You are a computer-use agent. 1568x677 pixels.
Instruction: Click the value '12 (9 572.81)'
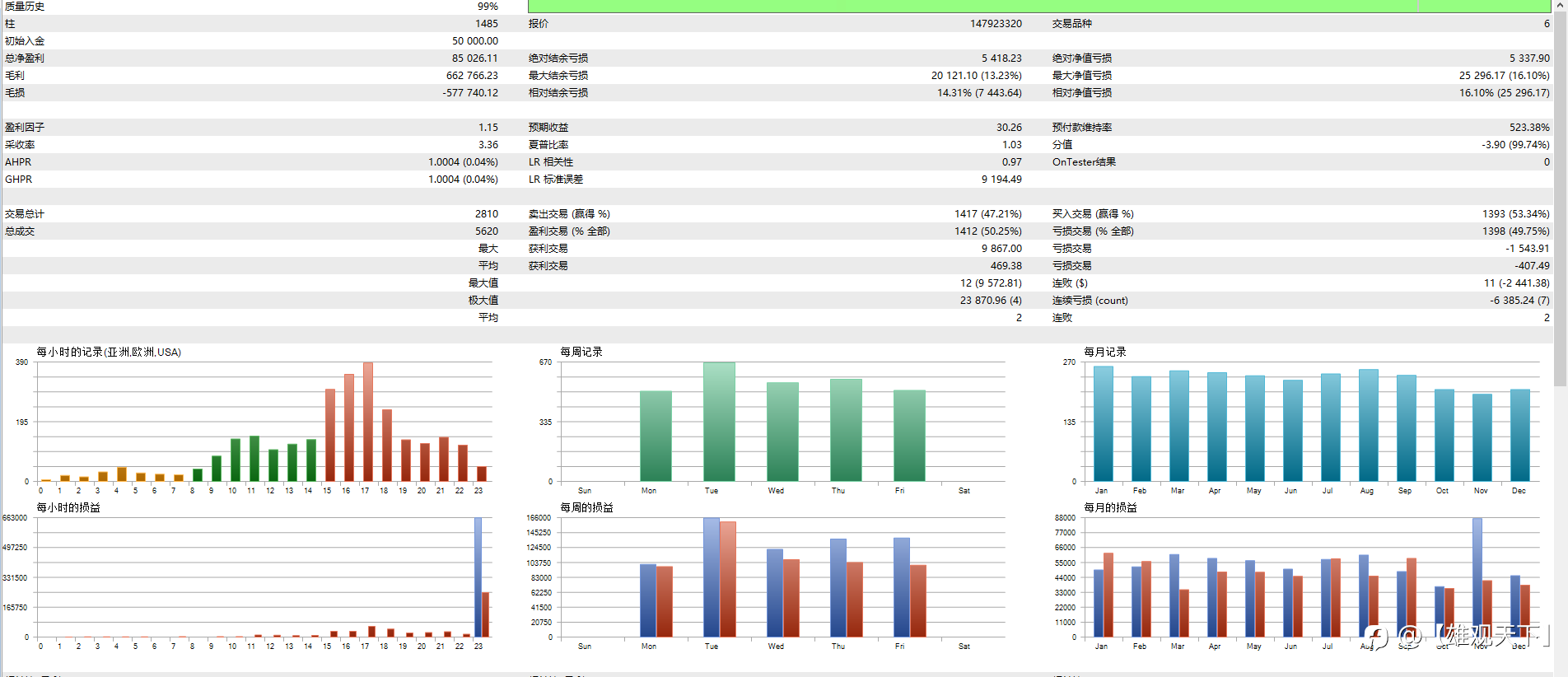click(x=991, y=282)
